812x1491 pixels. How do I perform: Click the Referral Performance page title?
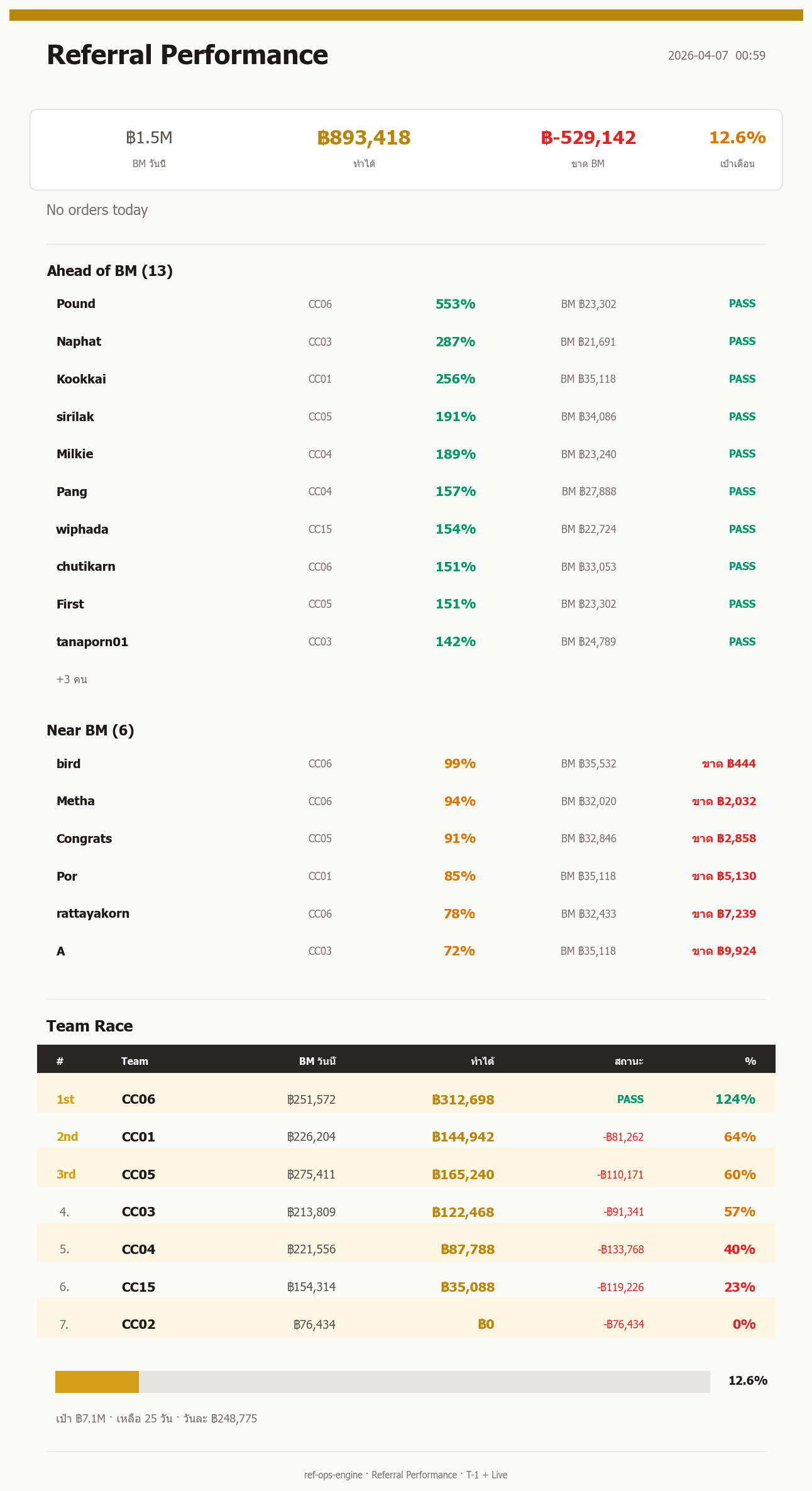[x=187, y=55]
